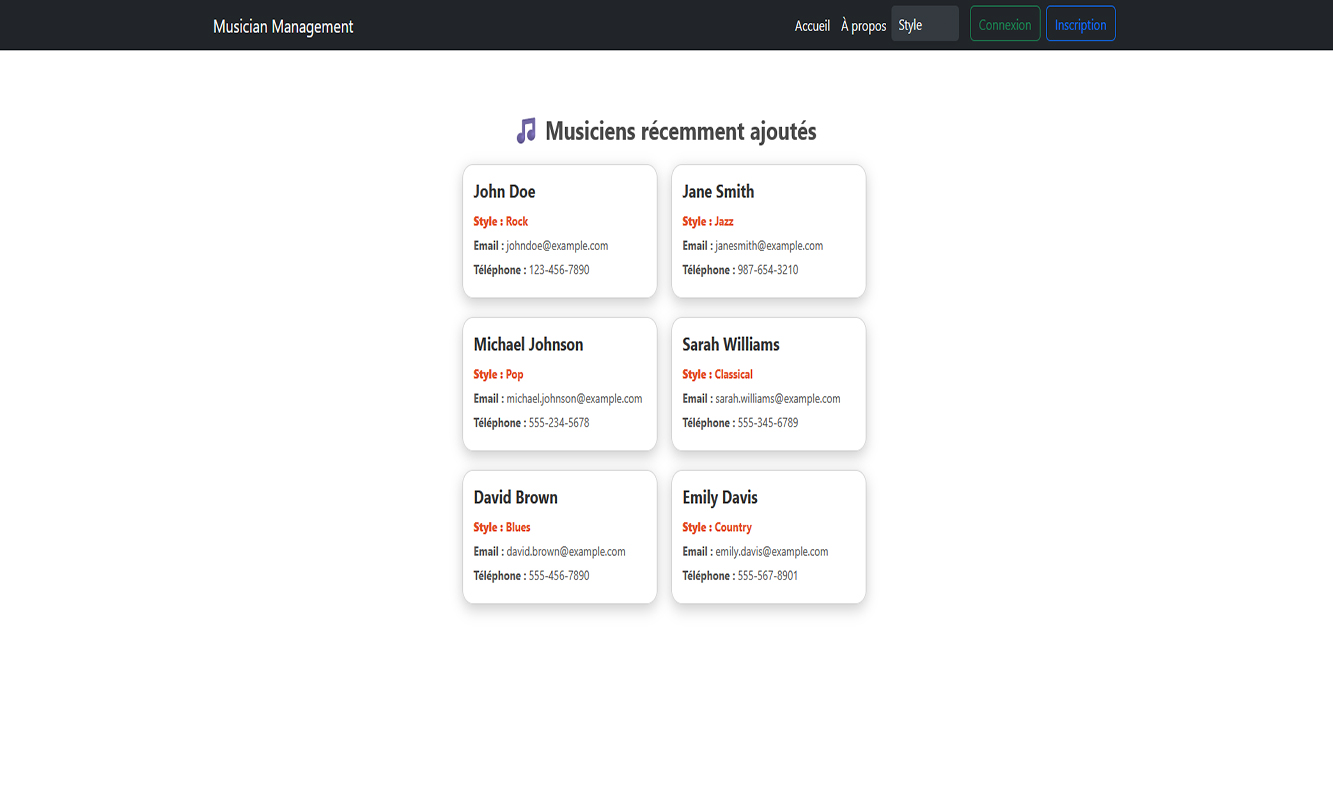The width and height of the screenshot is (1333, 800).
Task: Go to the Accueil page
Action: point(812,26)
